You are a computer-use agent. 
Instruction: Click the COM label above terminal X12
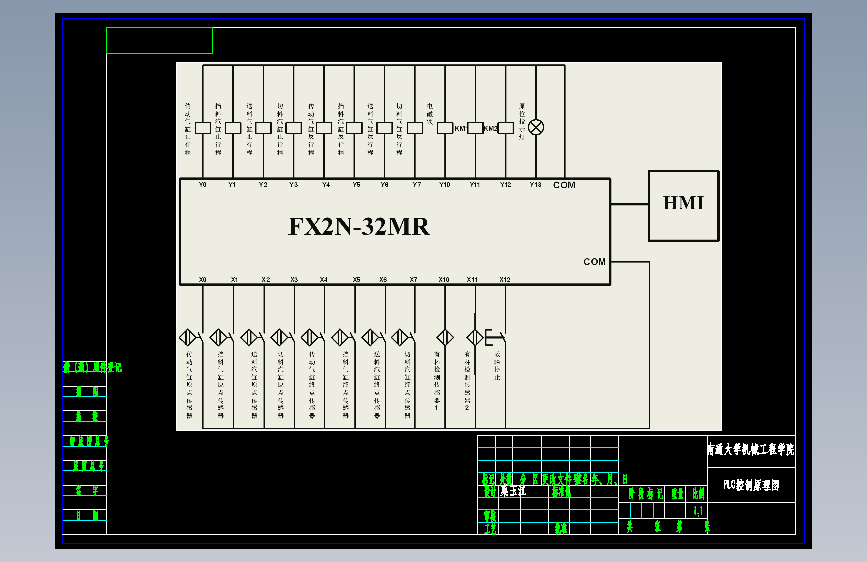point(594,262)
